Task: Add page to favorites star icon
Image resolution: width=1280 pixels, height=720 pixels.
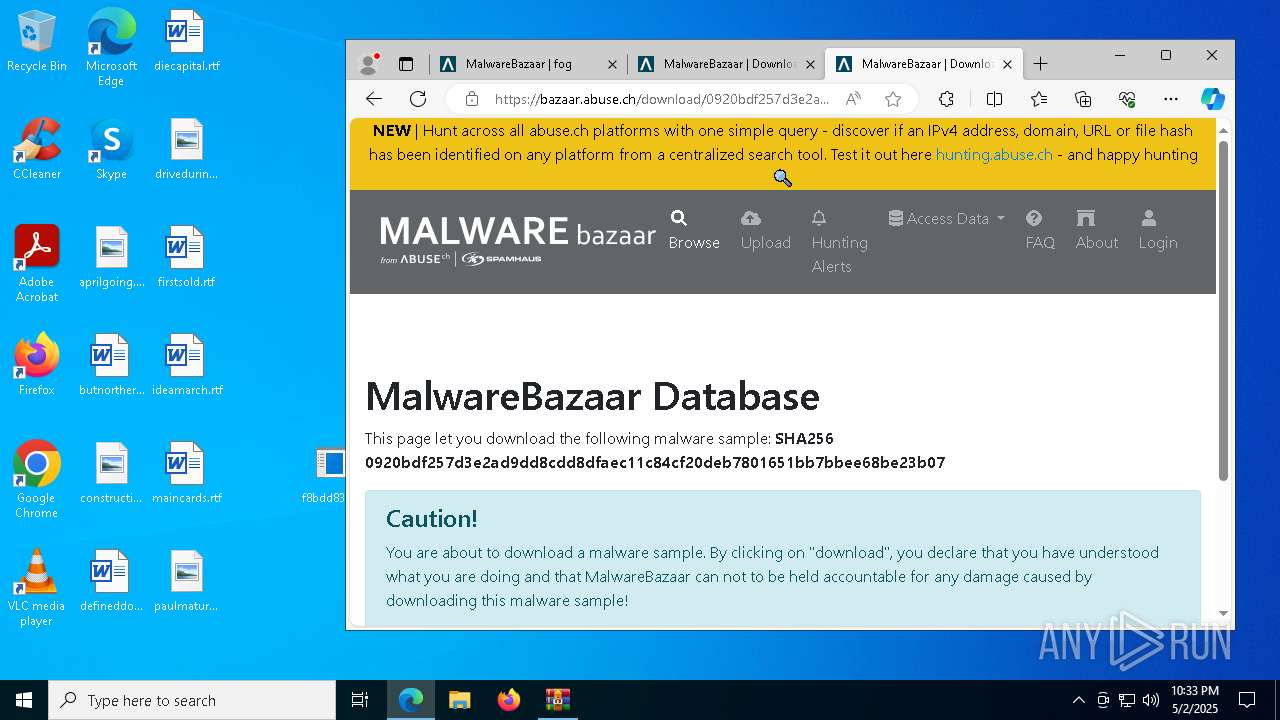Action: (x=893, y=99)
